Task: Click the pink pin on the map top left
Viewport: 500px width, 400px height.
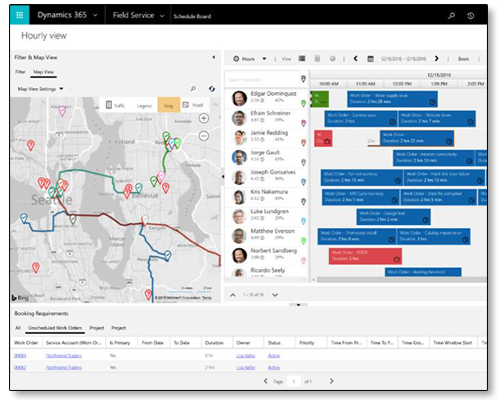Action: click(62, 111)
